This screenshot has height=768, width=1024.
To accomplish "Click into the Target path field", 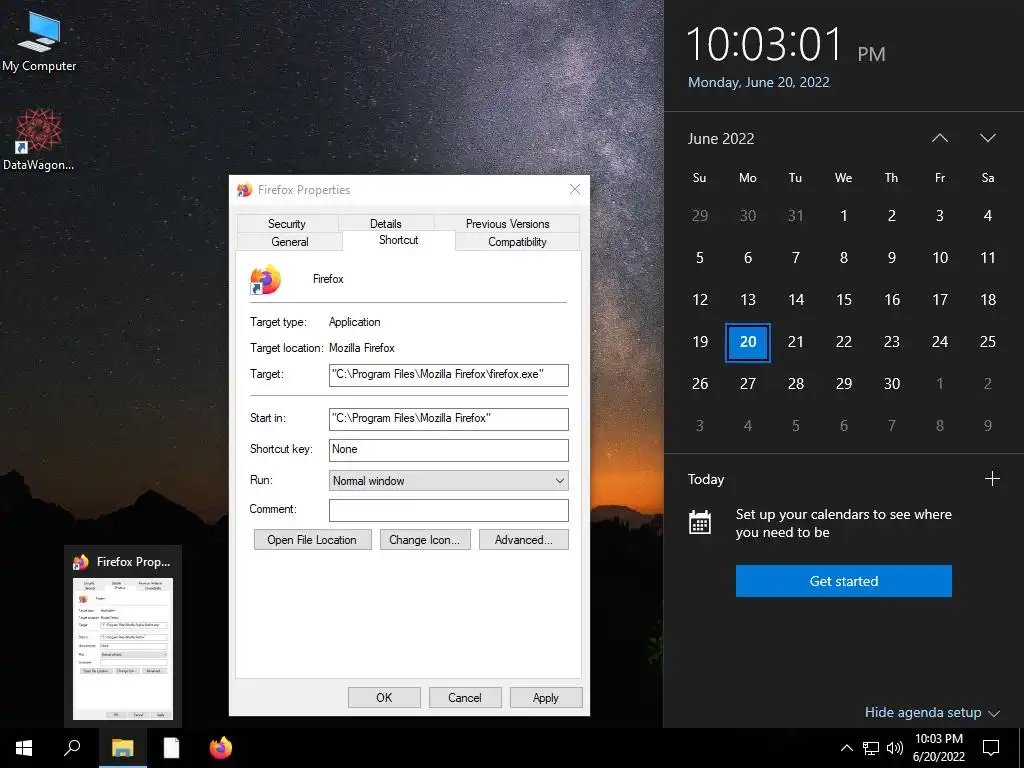I will point(449,375).
